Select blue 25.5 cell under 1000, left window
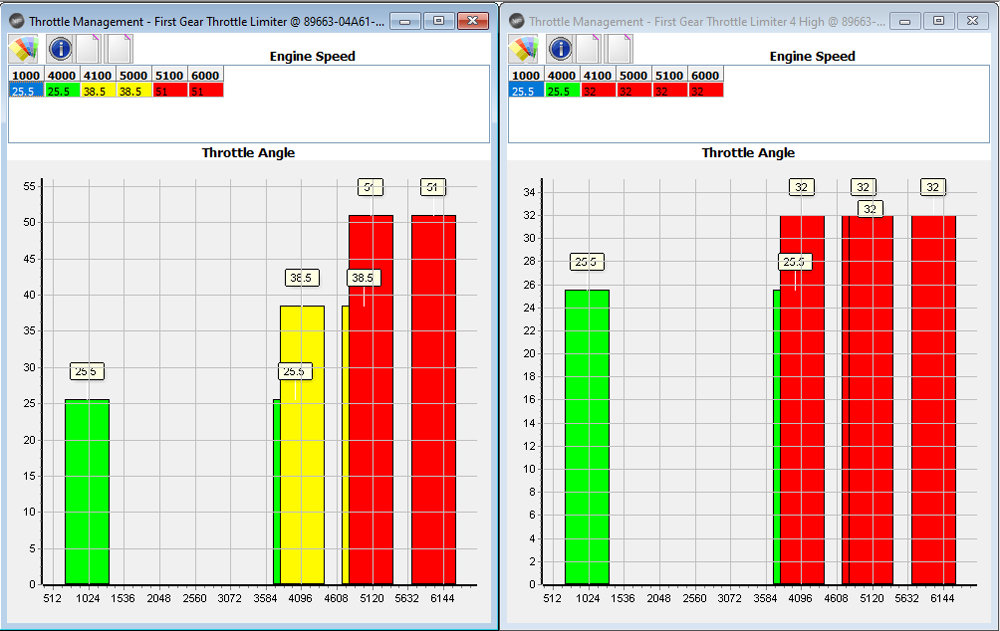The width and height of the screenshot is (1000, 631). (x=26, y=91)
